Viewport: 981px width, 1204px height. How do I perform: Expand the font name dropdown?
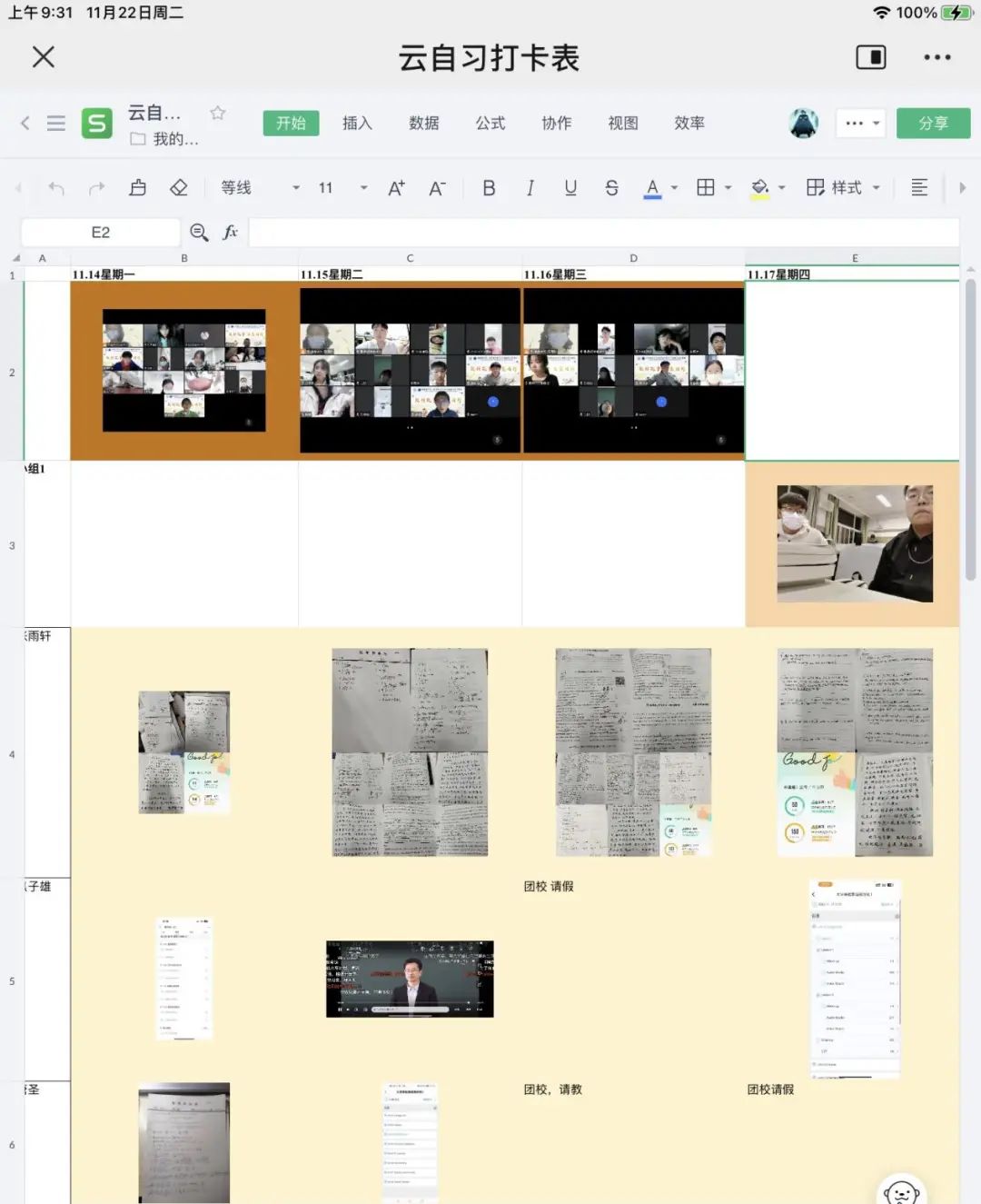pyautogui.click(x=295, y=188)
